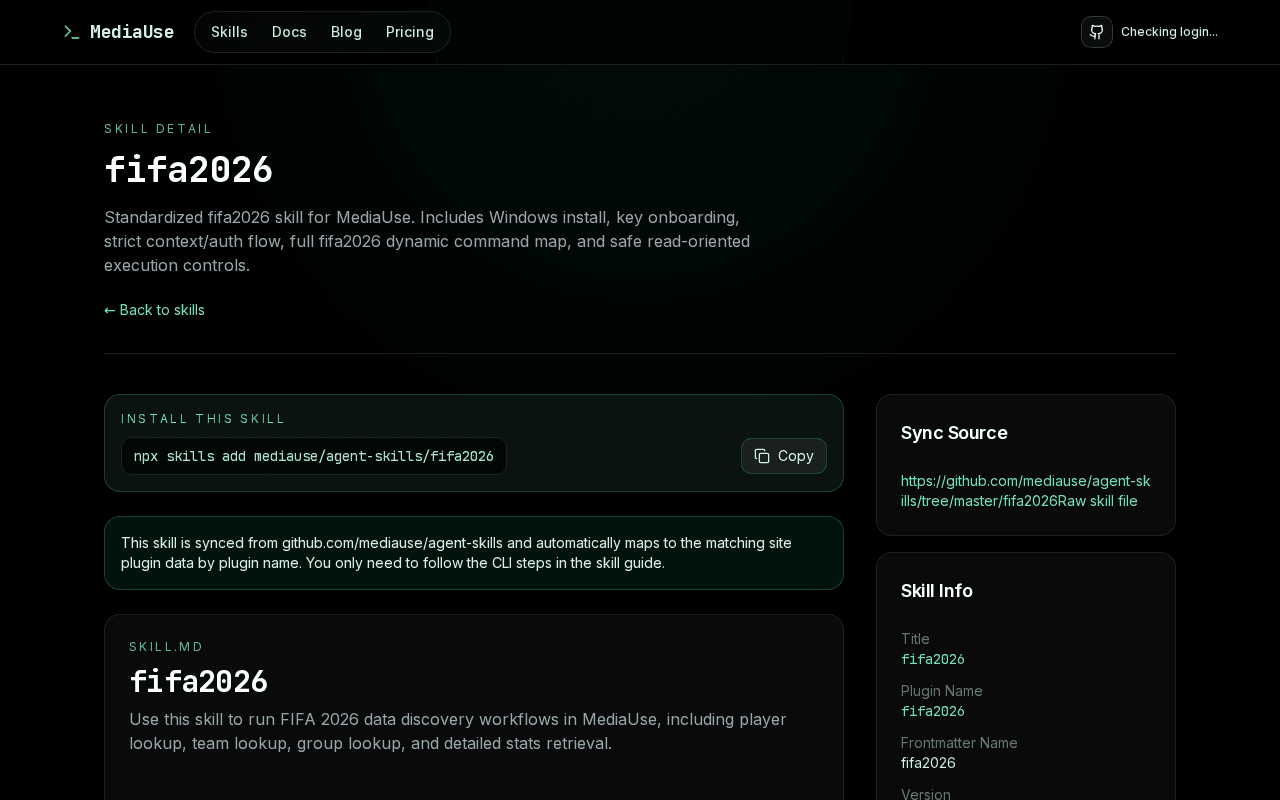The width and height of the screenshot is (1280, 800).
Task: Open the Raw skill file link
Action: click(x=1098, y=501)
